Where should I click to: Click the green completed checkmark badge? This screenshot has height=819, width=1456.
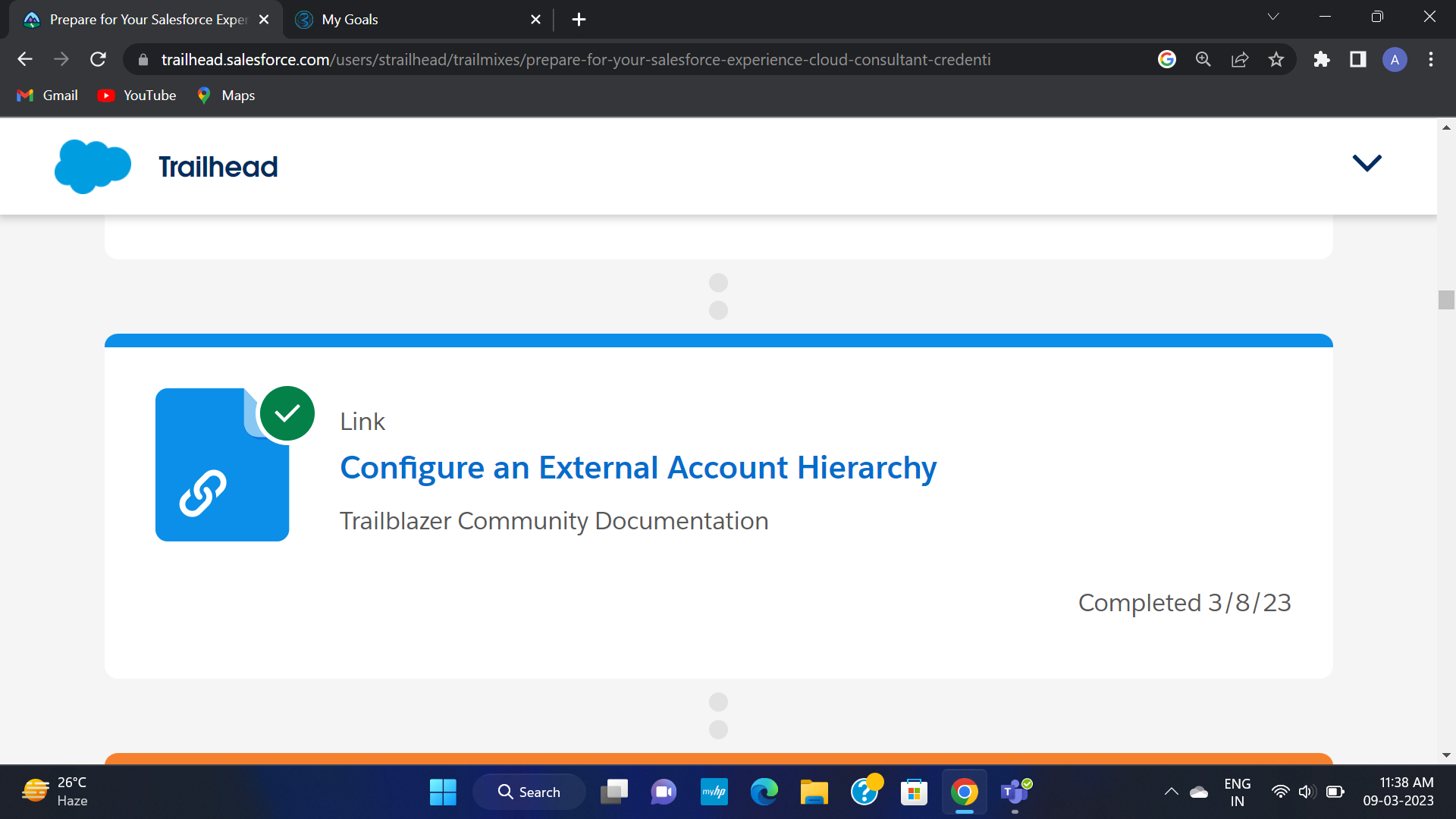click(x=287, y=413)
